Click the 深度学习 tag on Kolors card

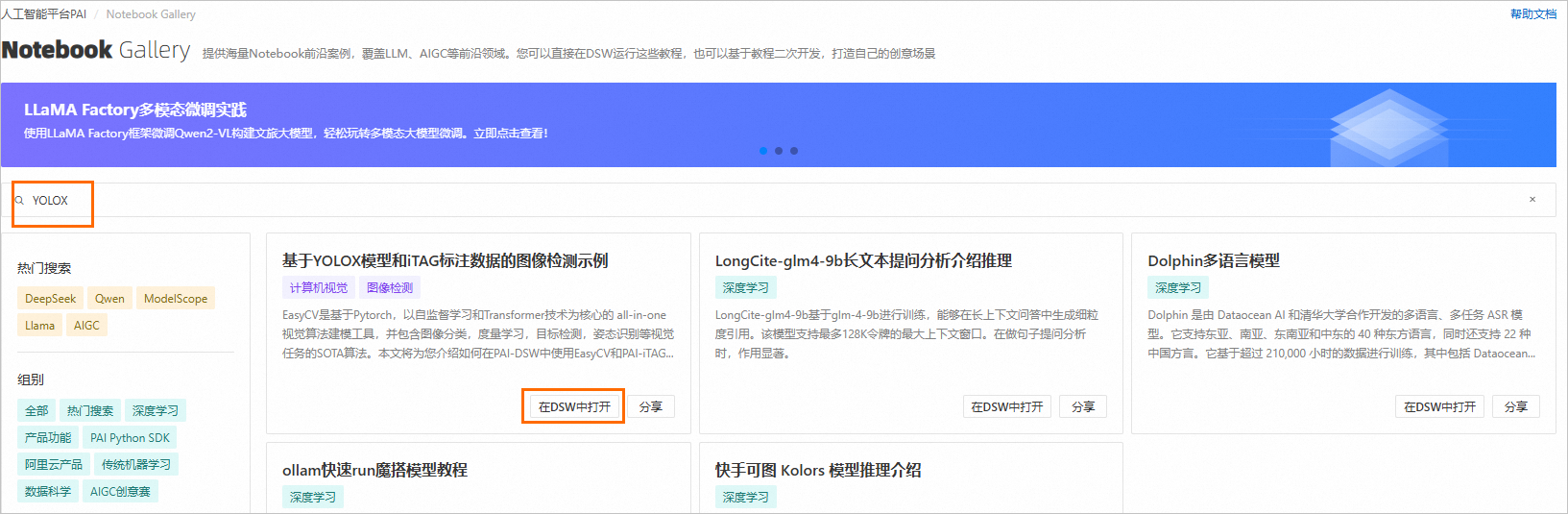(x=746, y=498)
